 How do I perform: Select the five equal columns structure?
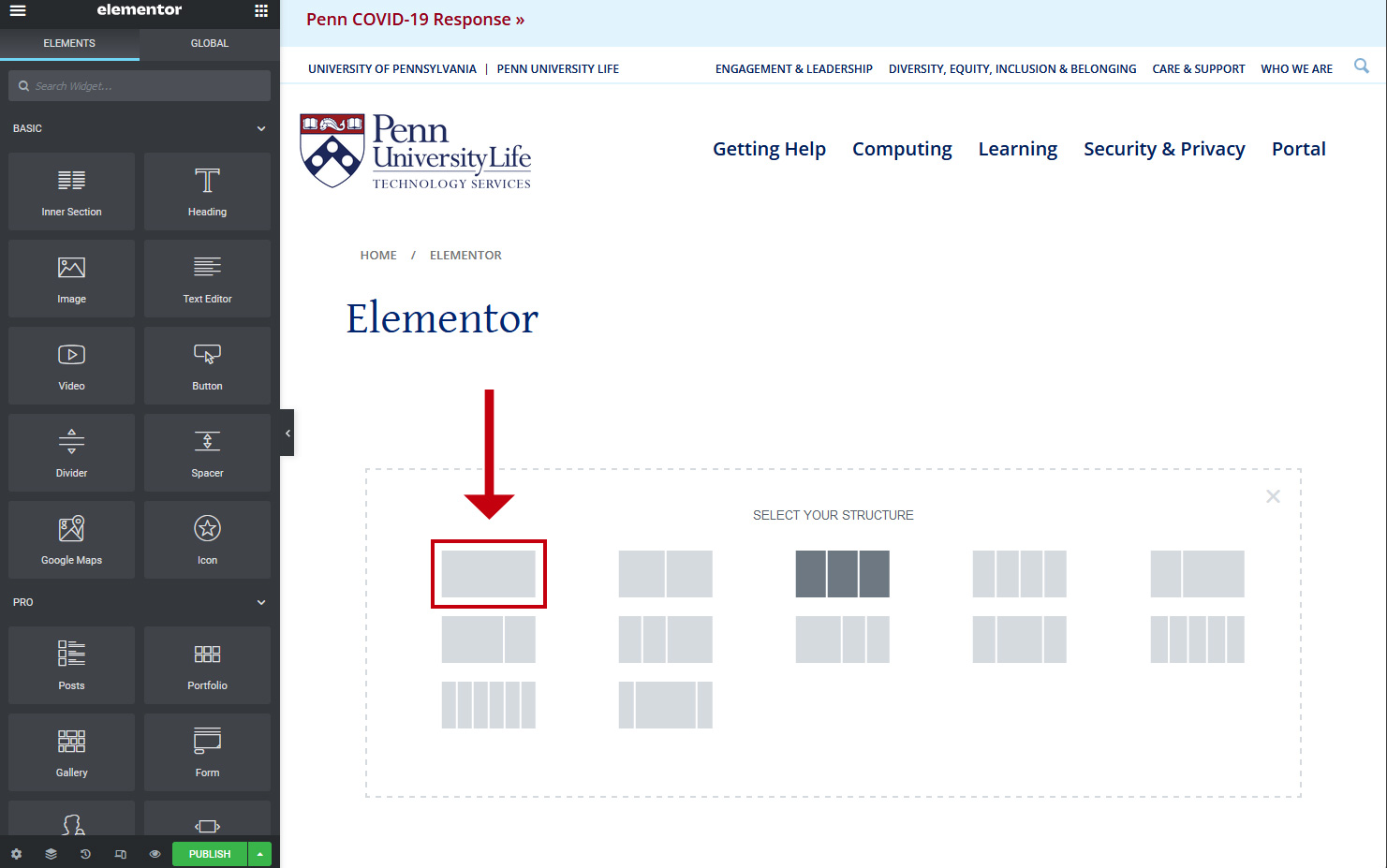pyautogui.click(x=1197, y=640)
